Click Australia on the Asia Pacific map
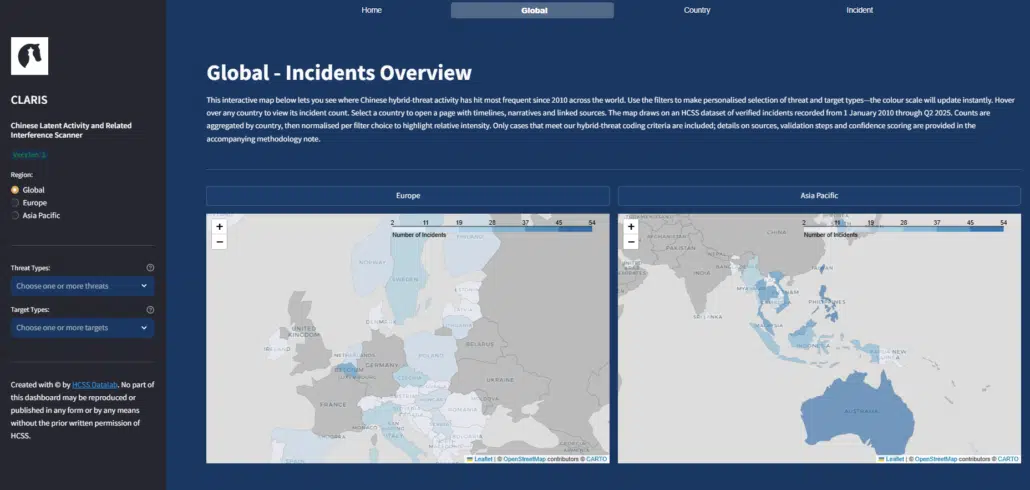The width and height of the screenshot is (1030, 490). click(860, 412)
